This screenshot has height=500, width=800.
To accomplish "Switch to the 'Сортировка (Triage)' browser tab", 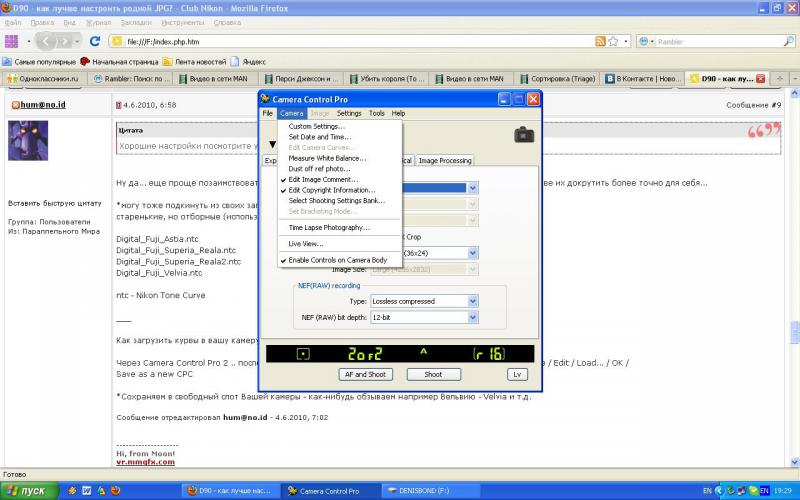I will [x=558, y=79].
